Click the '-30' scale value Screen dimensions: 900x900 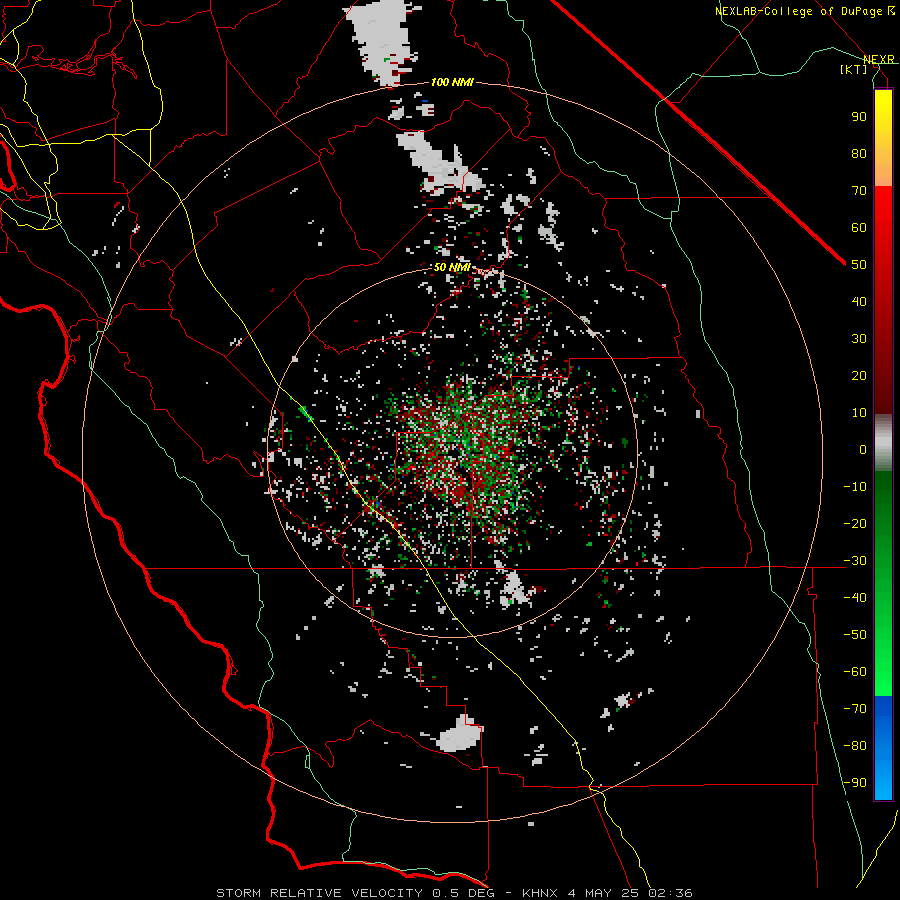pos(855,561)
